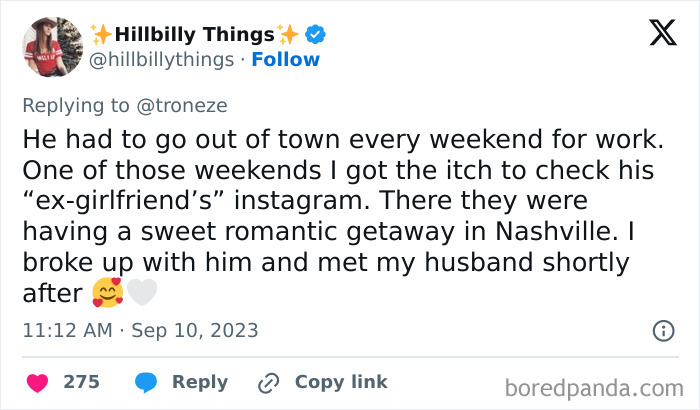Open the tweet info circle icon
This screenshot has width=700, height=410.
[x=662, y=330]
